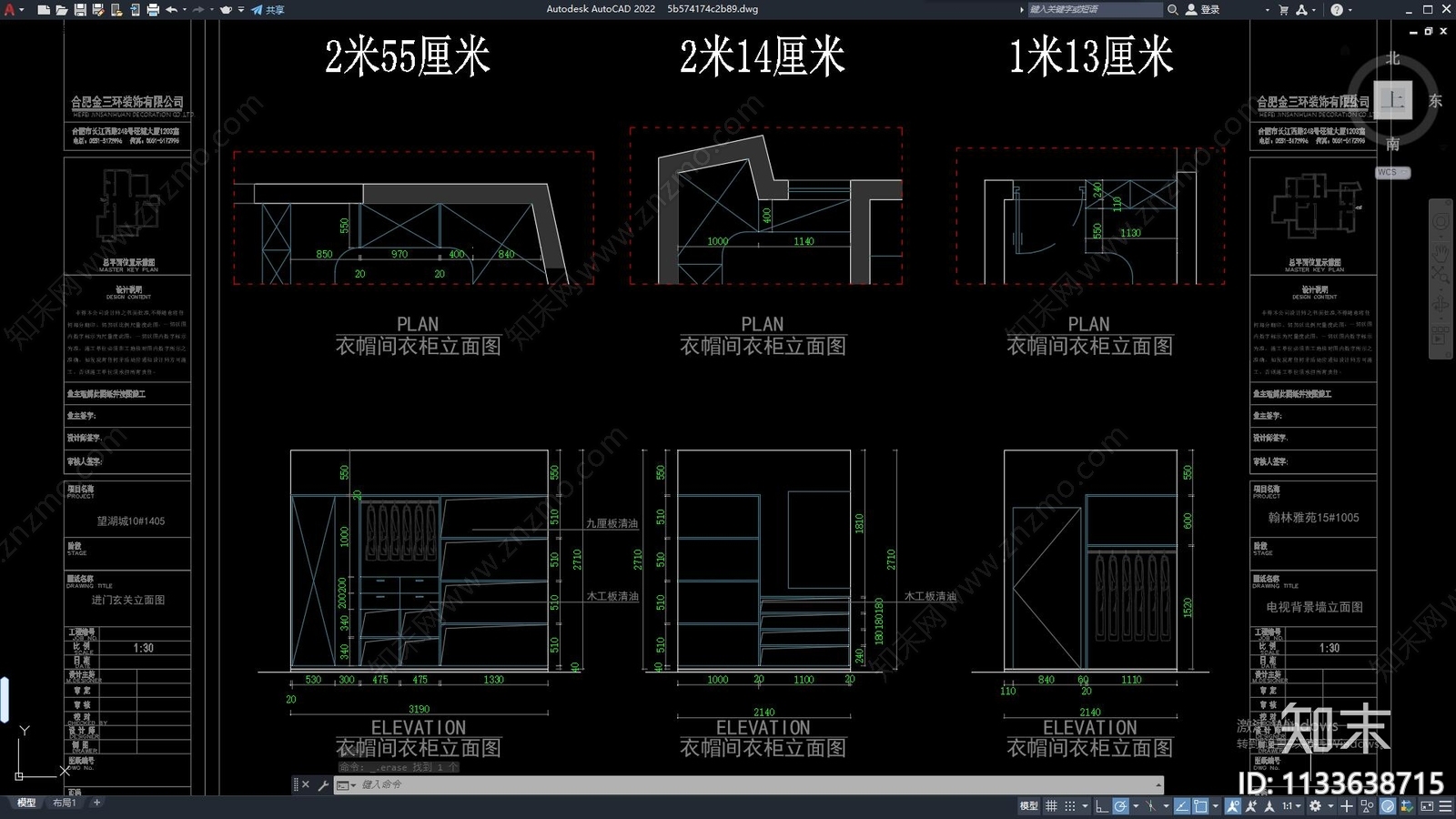Open the annotation scale 1:1 dropdown
Screen dimensions: 1456x819
[x=1291, y=806]
